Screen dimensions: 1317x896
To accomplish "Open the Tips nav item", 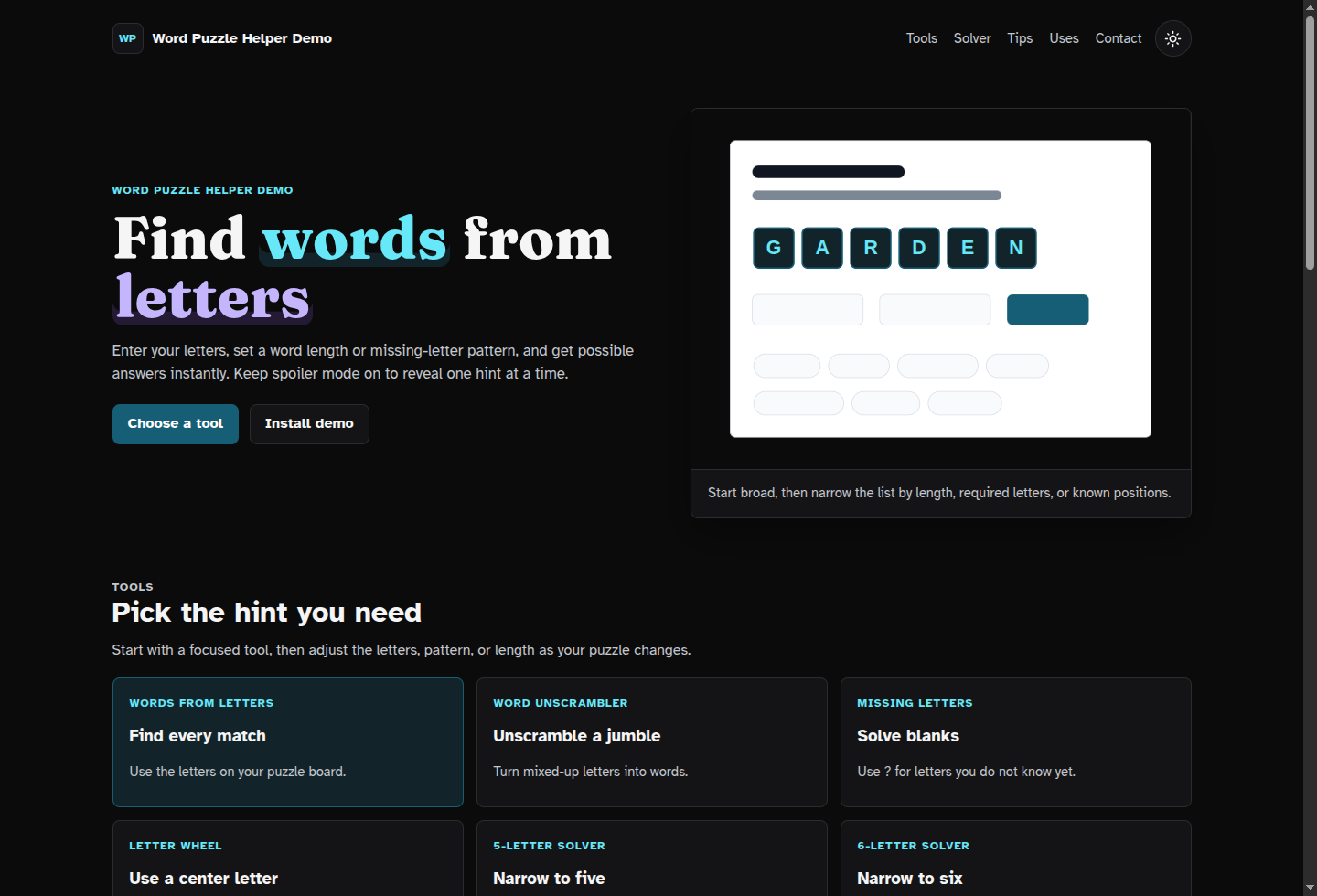I will (x=1020, y=38).
